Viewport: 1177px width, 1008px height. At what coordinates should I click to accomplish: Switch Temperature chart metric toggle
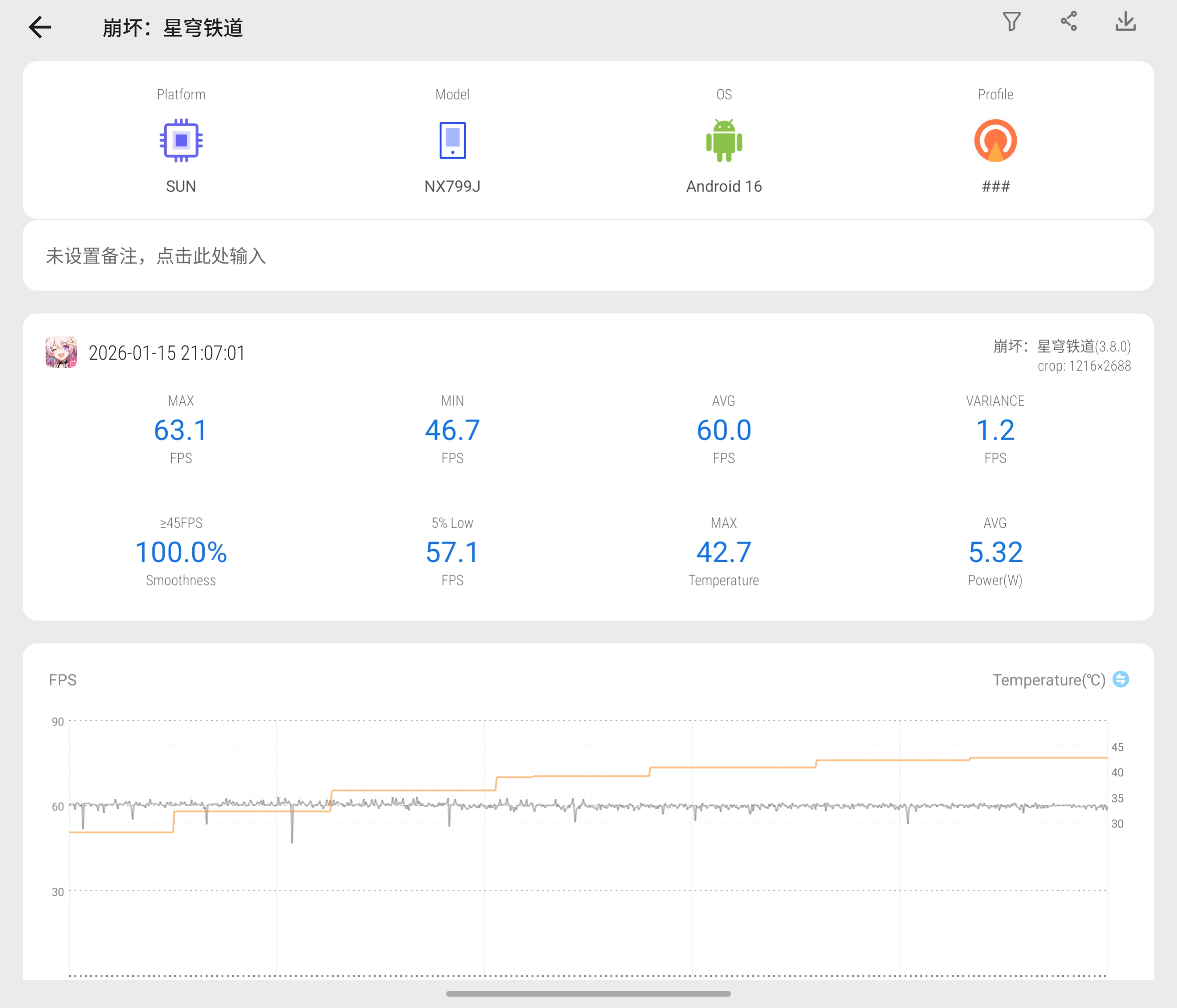1121,679
